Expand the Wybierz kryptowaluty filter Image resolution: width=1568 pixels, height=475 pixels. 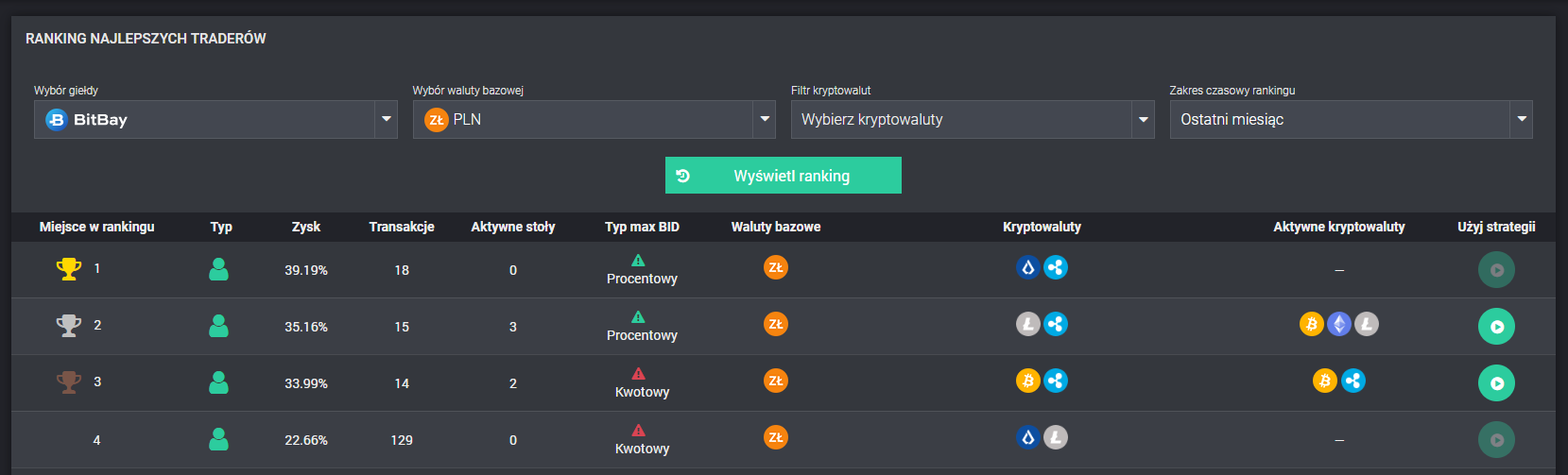[973, 119]
